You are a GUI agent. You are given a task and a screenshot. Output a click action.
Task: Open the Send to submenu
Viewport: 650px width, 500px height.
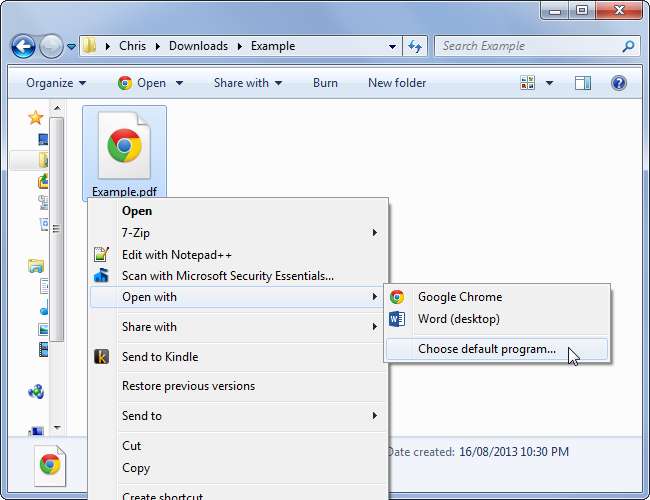[x=239, y=416]
